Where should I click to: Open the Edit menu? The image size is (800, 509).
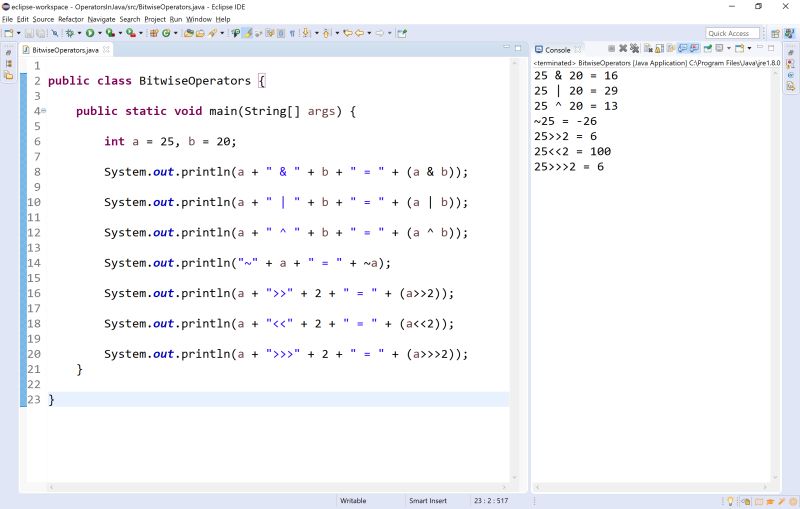tap(22, 19)
